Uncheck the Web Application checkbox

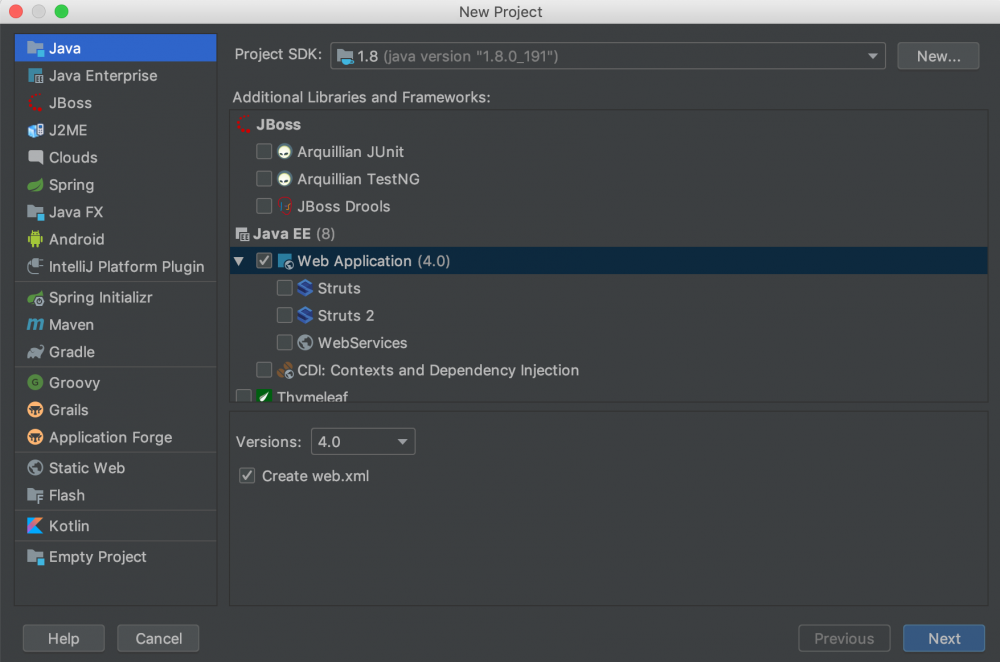tap(263, 261)
